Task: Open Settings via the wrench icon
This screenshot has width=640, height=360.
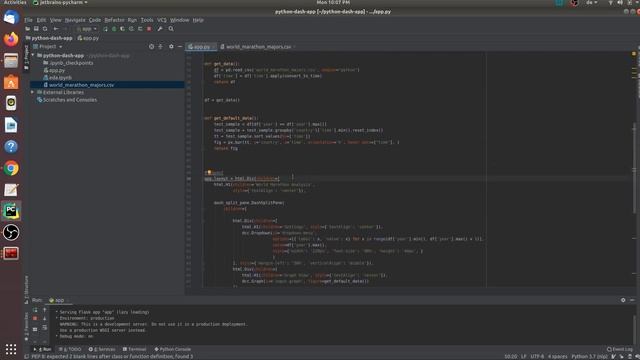Action: (160, 29)
